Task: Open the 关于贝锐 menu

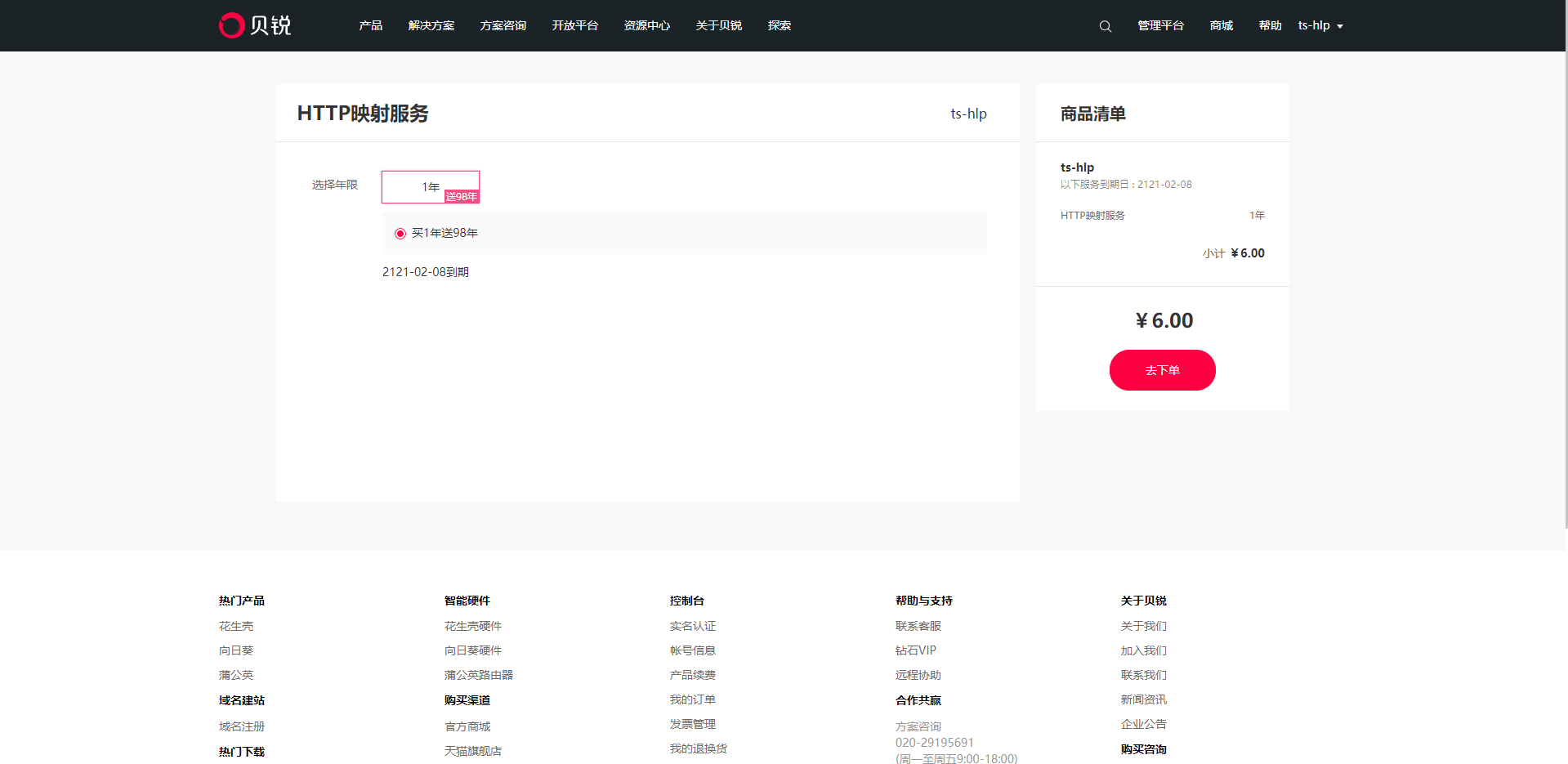Action: [x=719, y=25]
